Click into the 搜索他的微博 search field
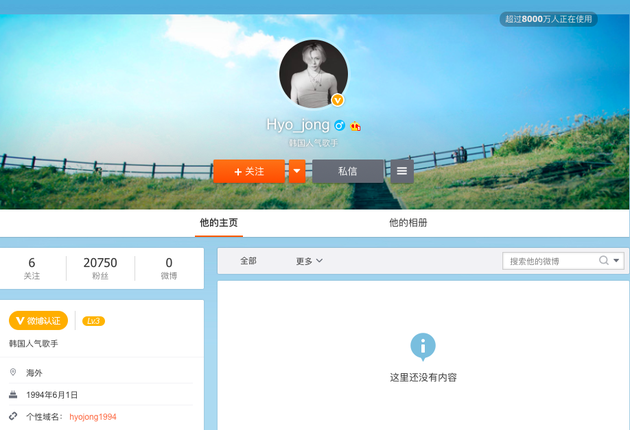 pos(550,261)
